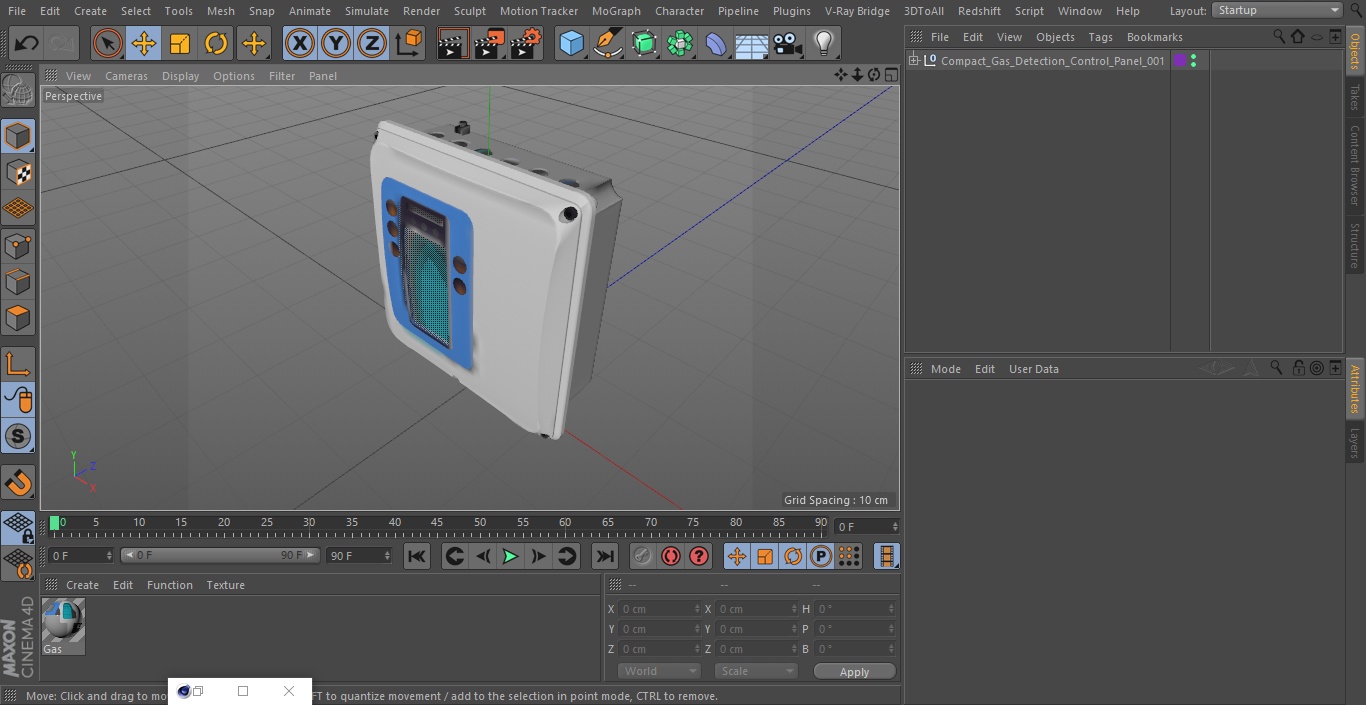
Task: Switch to Points mode
Action: (18, 246)
